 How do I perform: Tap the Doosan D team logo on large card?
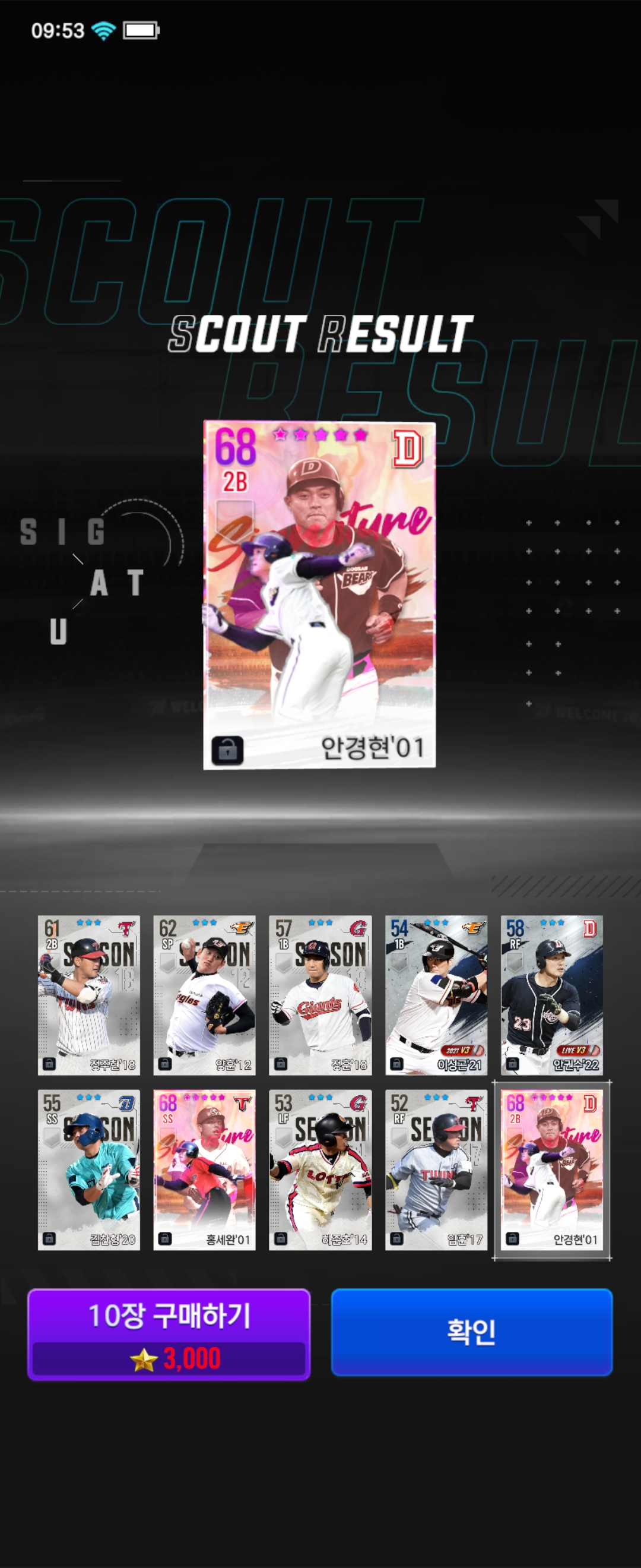point(408,450)
